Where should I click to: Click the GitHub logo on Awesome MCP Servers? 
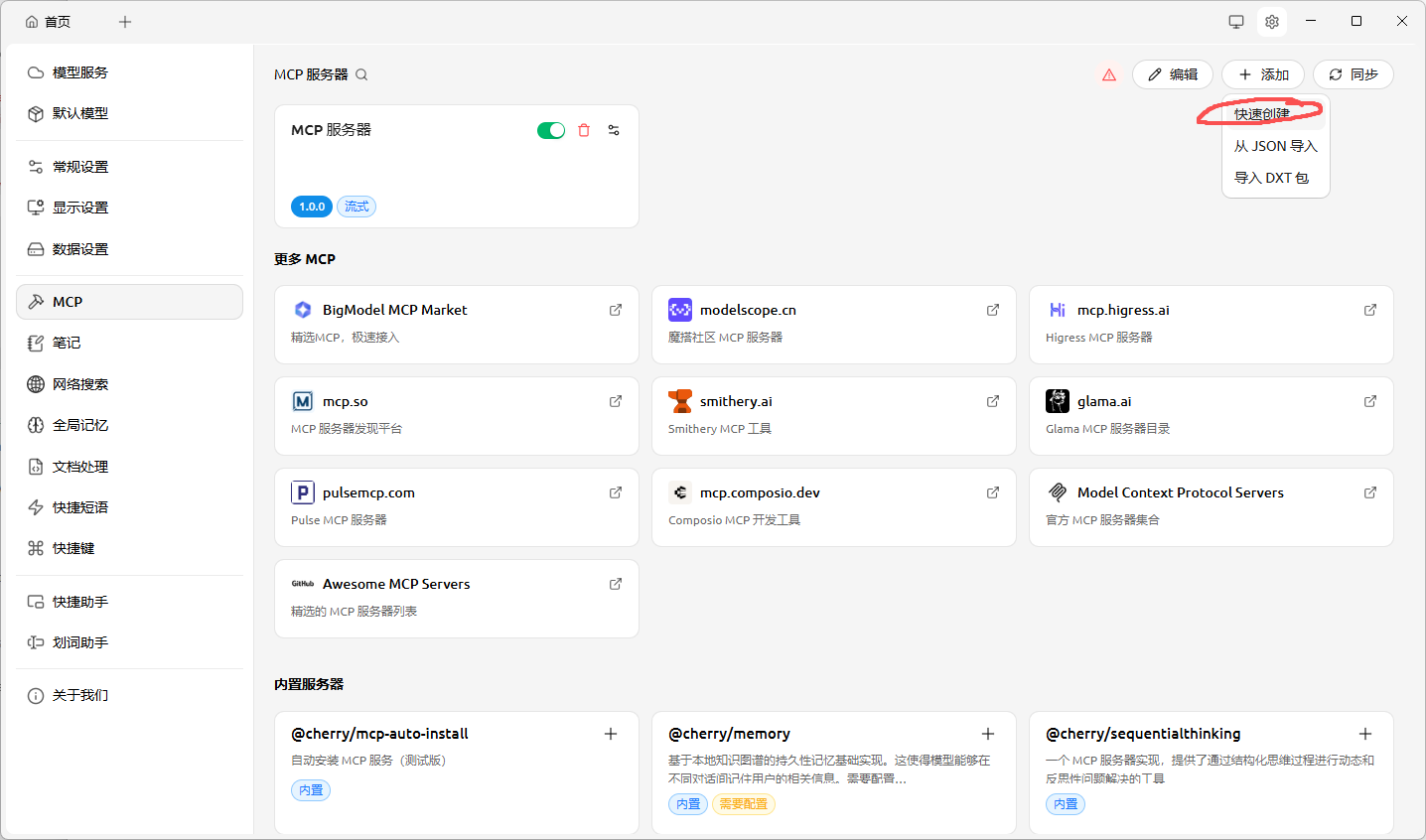pos(303,584)
